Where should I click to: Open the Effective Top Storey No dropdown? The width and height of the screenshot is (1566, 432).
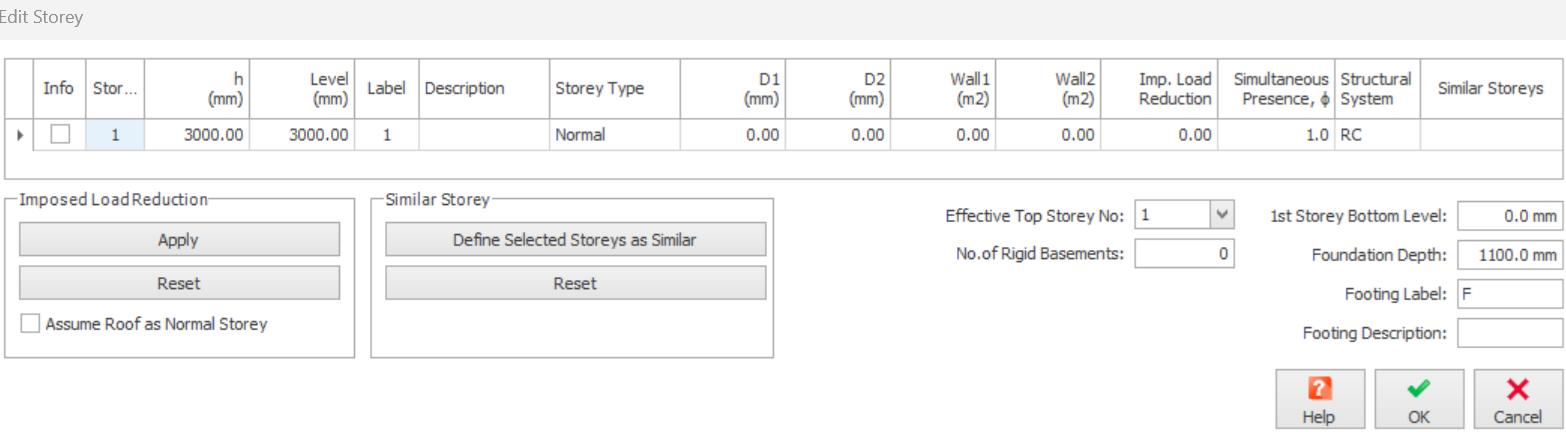[x=1222, y=215]
